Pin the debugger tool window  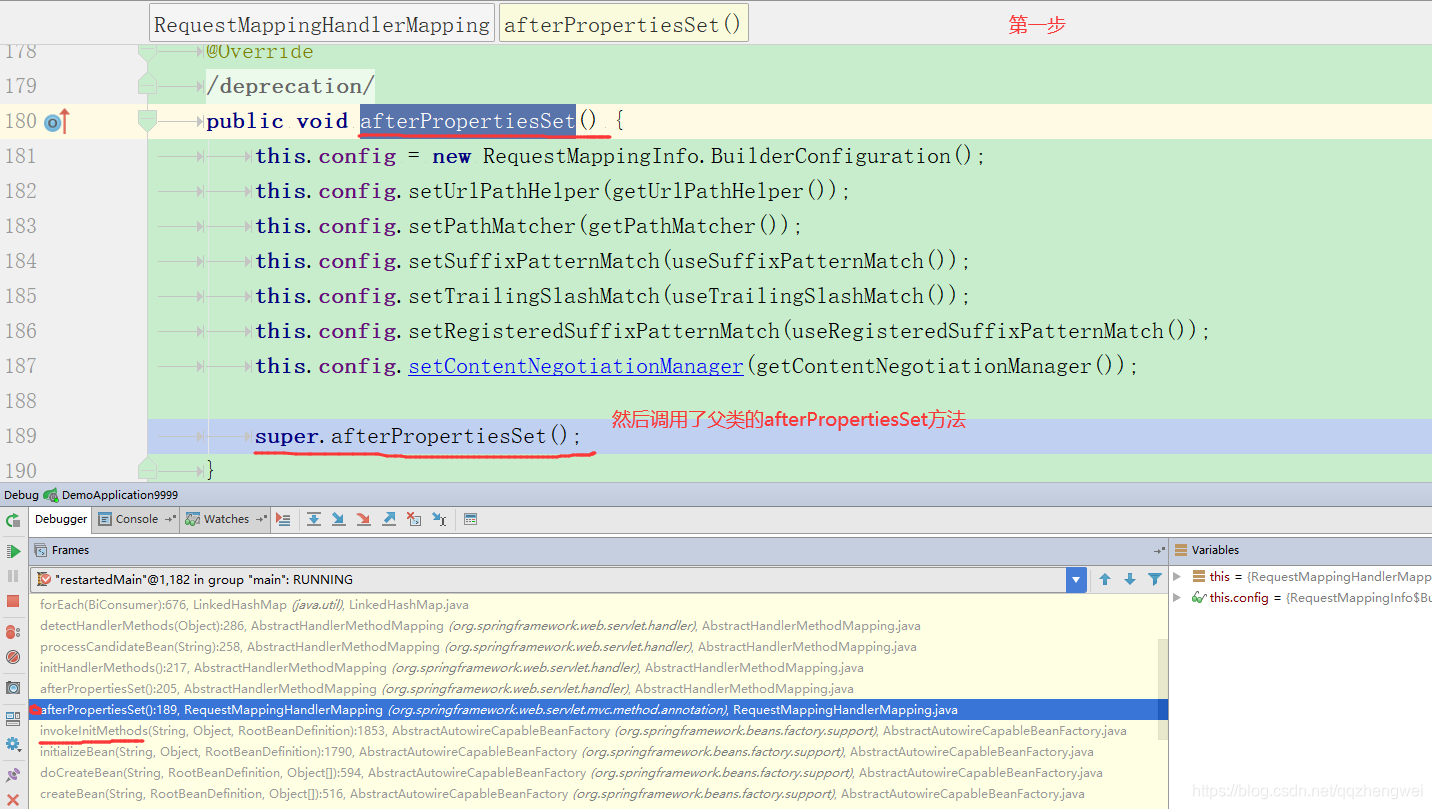[13, 772]
